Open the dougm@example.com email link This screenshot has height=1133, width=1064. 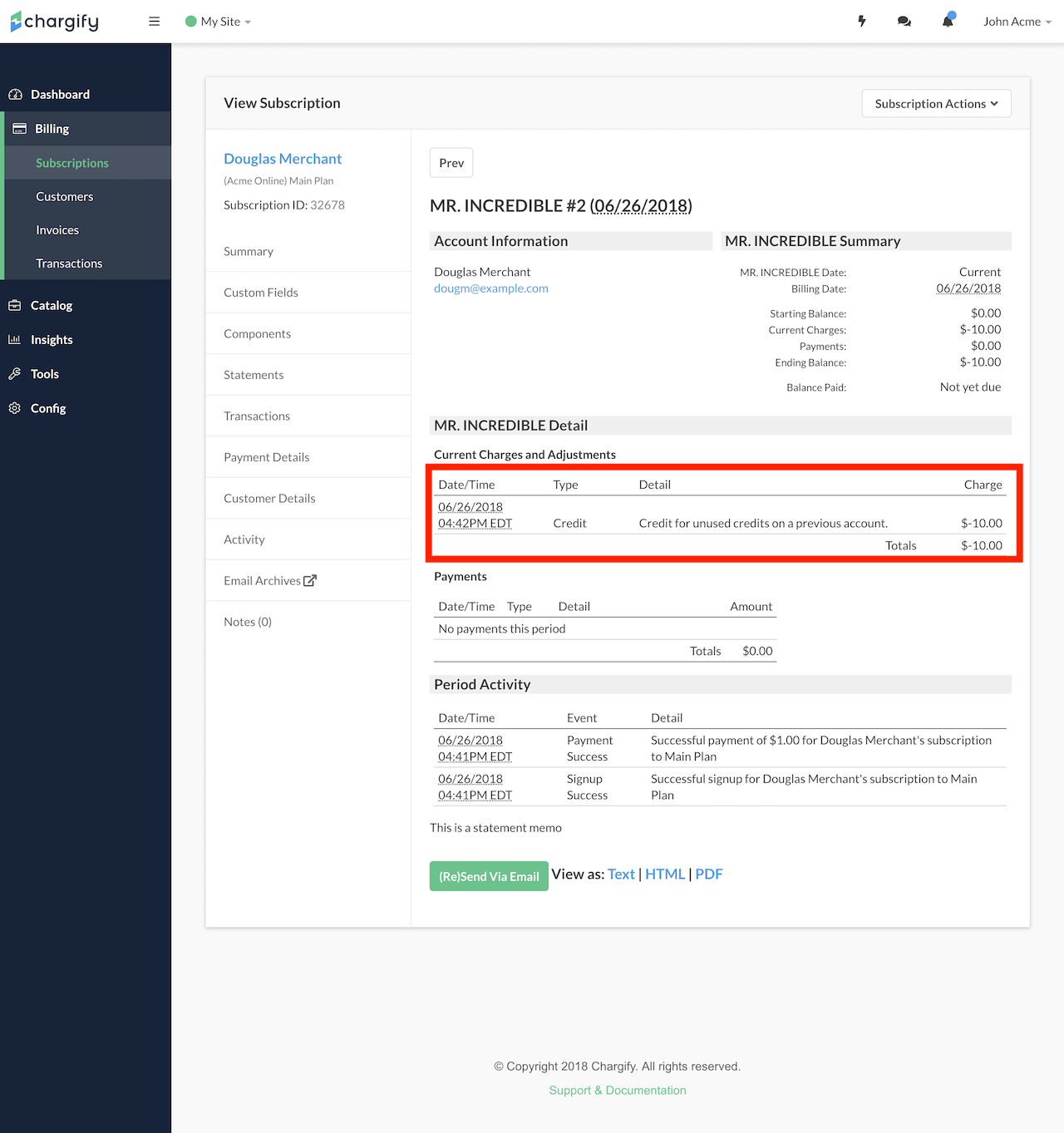point(490,288)
